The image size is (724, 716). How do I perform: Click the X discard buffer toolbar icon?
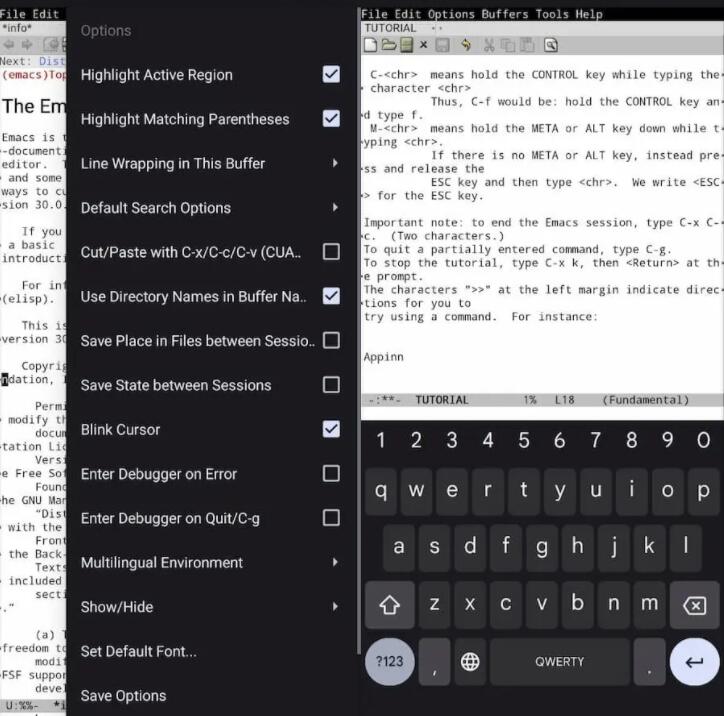coord(423,45)
